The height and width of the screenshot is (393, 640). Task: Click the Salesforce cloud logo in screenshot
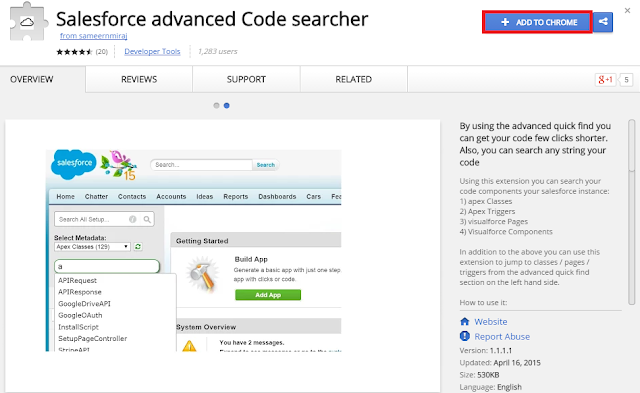point(73,164)
